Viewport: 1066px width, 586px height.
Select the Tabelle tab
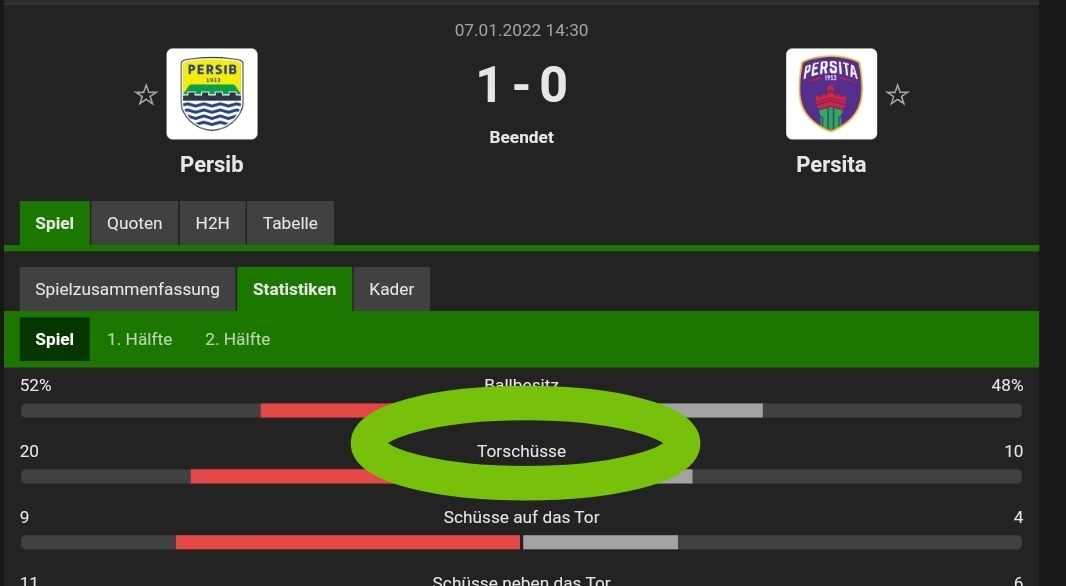point(290,223)
